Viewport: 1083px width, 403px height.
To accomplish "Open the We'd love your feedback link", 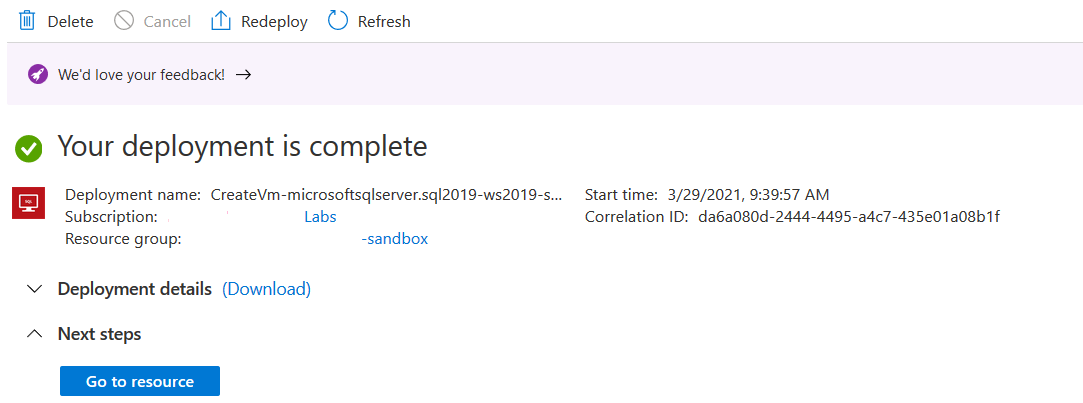I will click(x=141, y=75).
